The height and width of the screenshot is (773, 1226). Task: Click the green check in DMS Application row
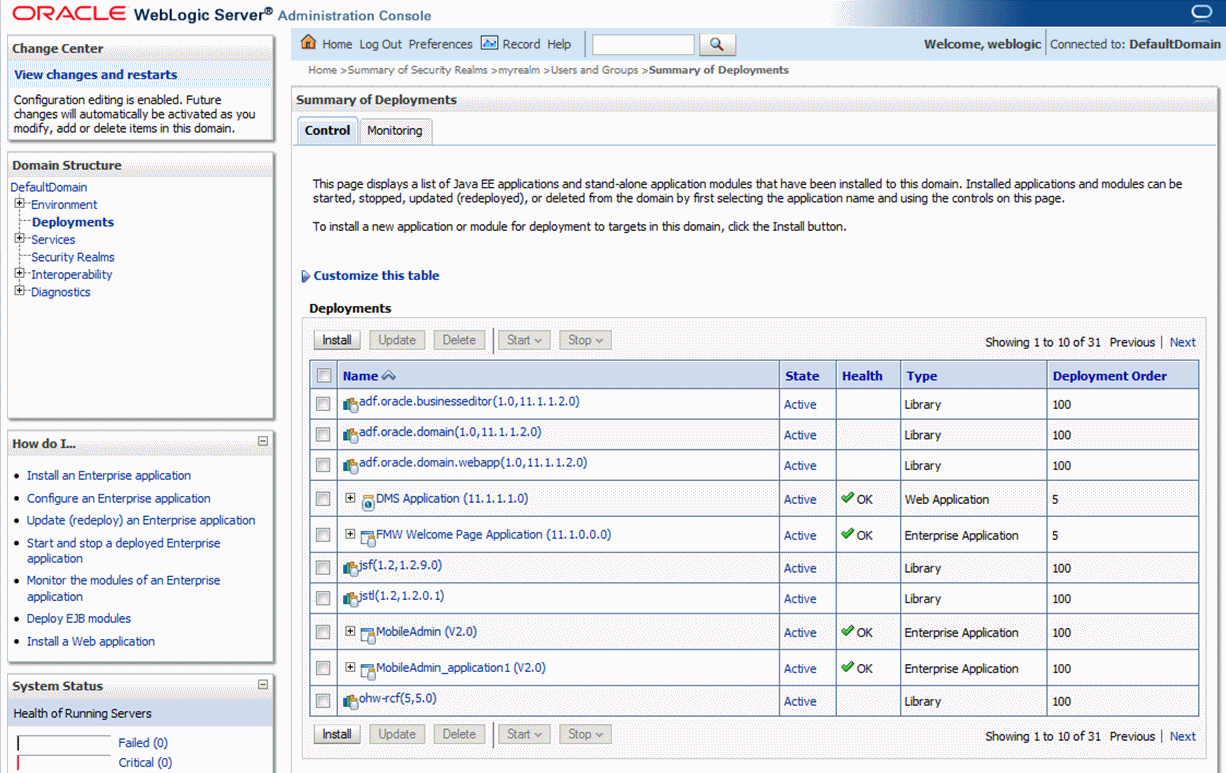tap(848, 498)
